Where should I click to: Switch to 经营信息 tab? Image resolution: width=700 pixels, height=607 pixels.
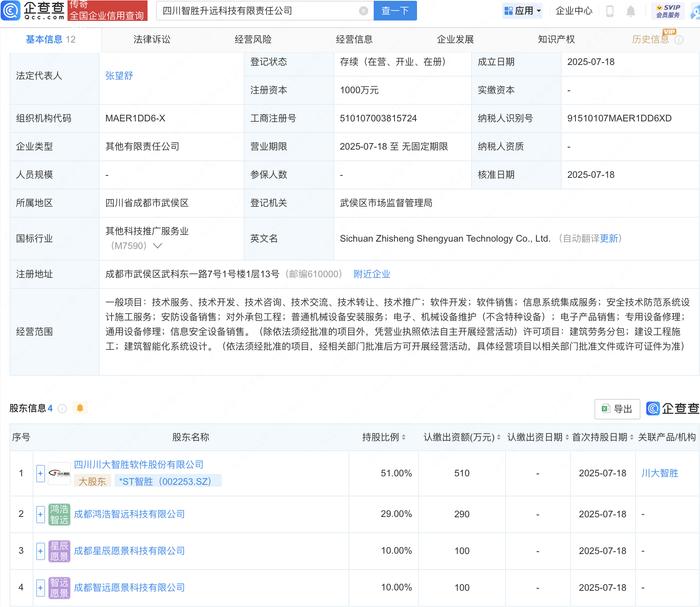tap(354, 39)
